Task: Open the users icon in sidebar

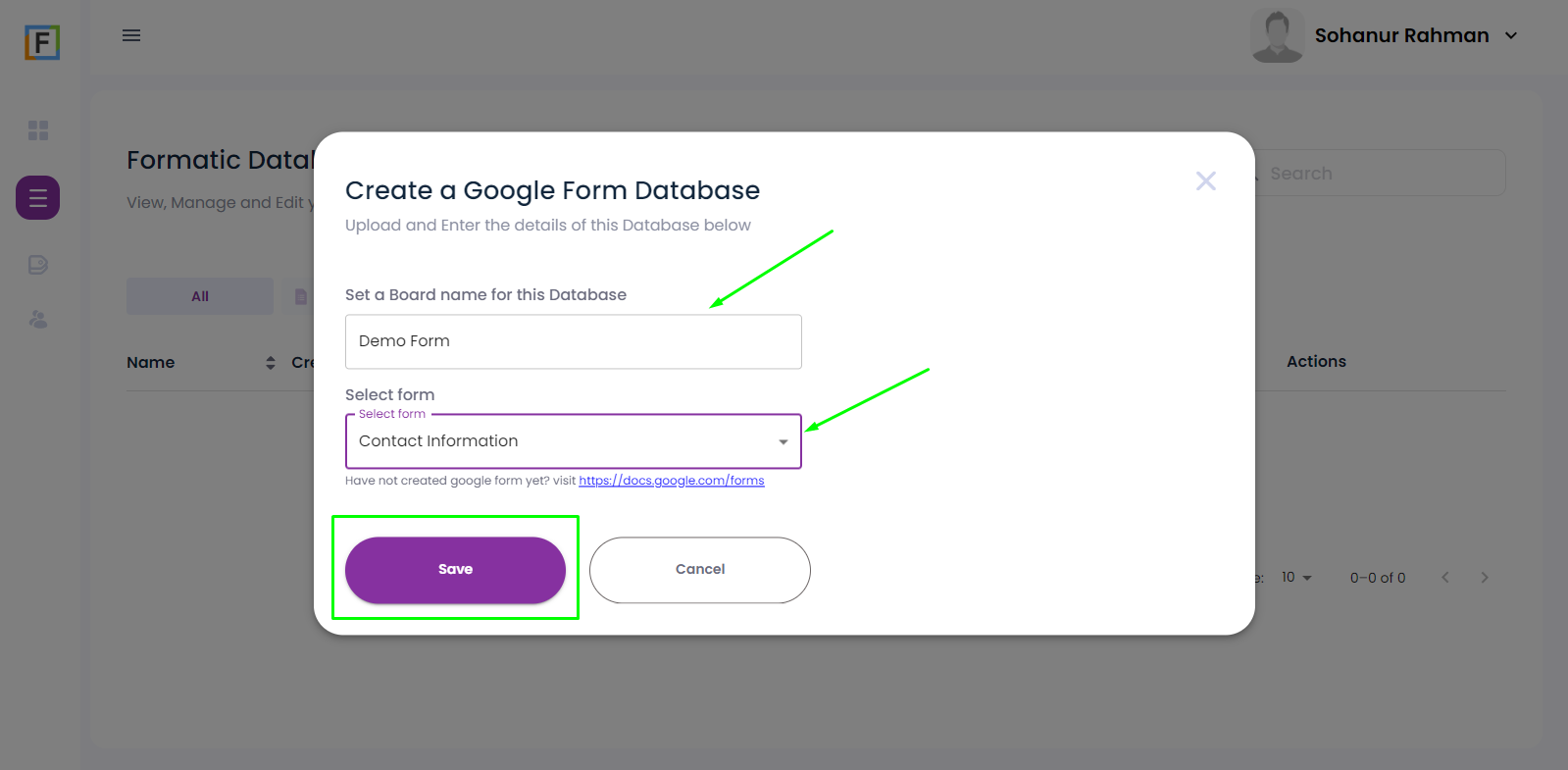Action: coord(38,320)
